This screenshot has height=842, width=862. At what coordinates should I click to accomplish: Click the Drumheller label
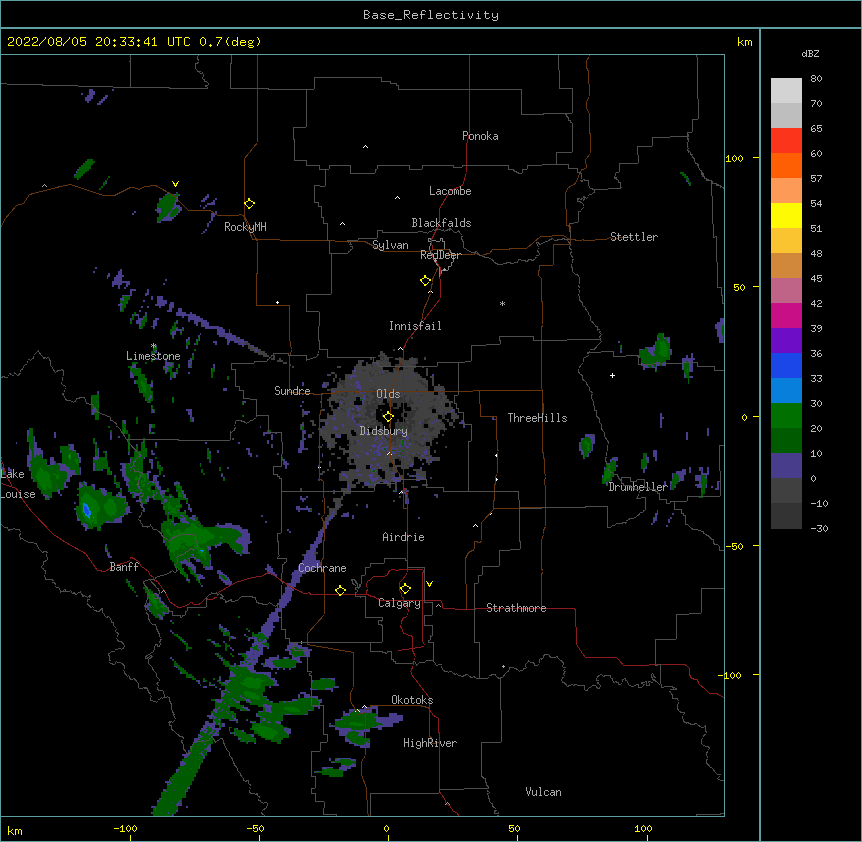pyautogui.click(x=638, y=487)
